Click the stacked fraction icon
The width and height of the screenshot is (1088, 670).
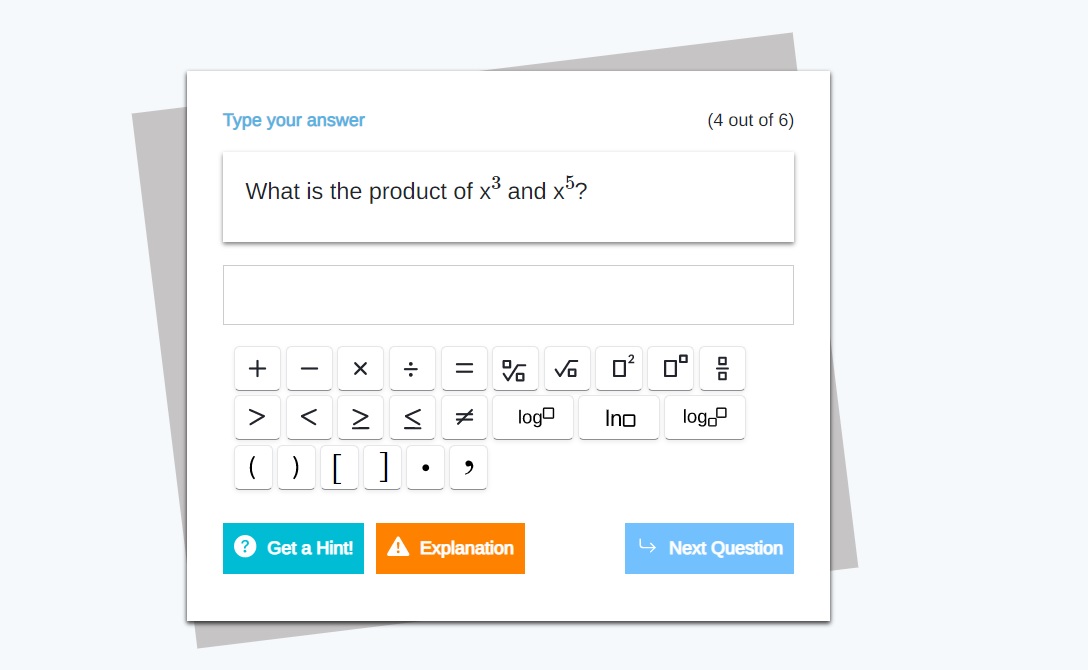pyautogui.click(x=722, y=368)
